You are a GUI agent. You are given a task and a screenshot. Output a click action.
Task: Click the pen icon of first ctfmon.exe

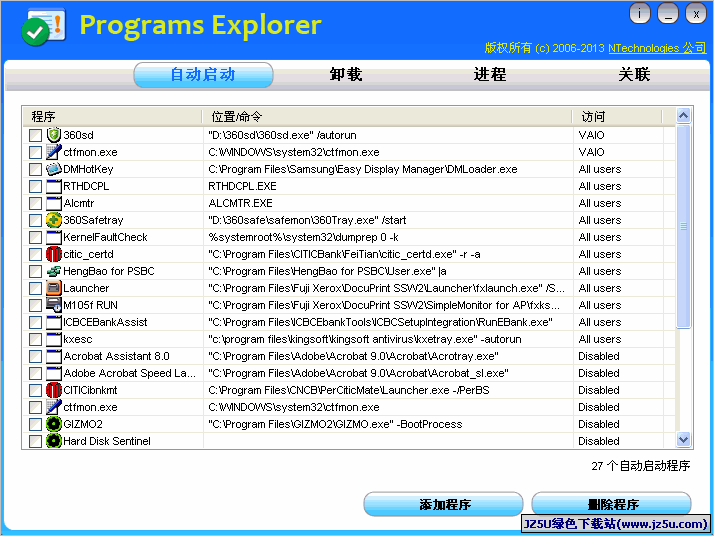coord(54,152)
